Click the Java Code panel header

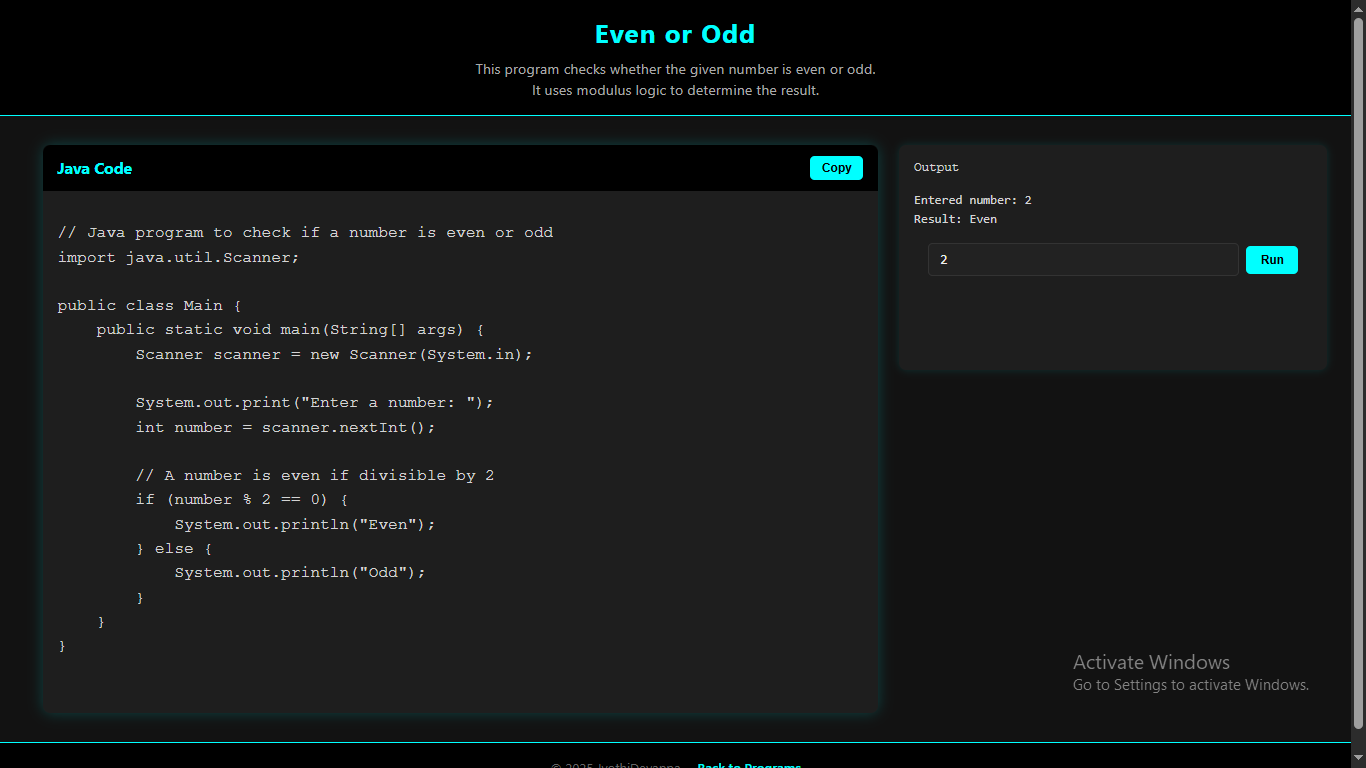coord(94,168)
